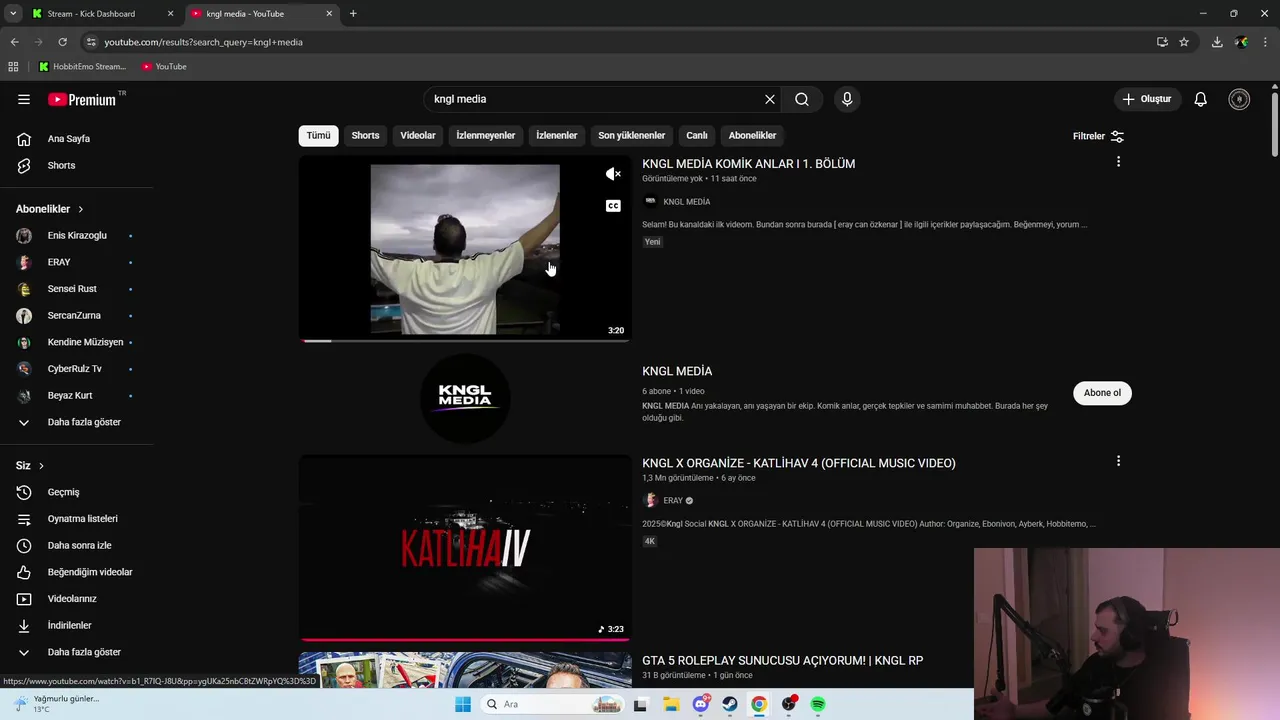Viewport: 1280px width, 720px height.
Task: Start voice search with microphone icon
Action: [x=847, y=99]
